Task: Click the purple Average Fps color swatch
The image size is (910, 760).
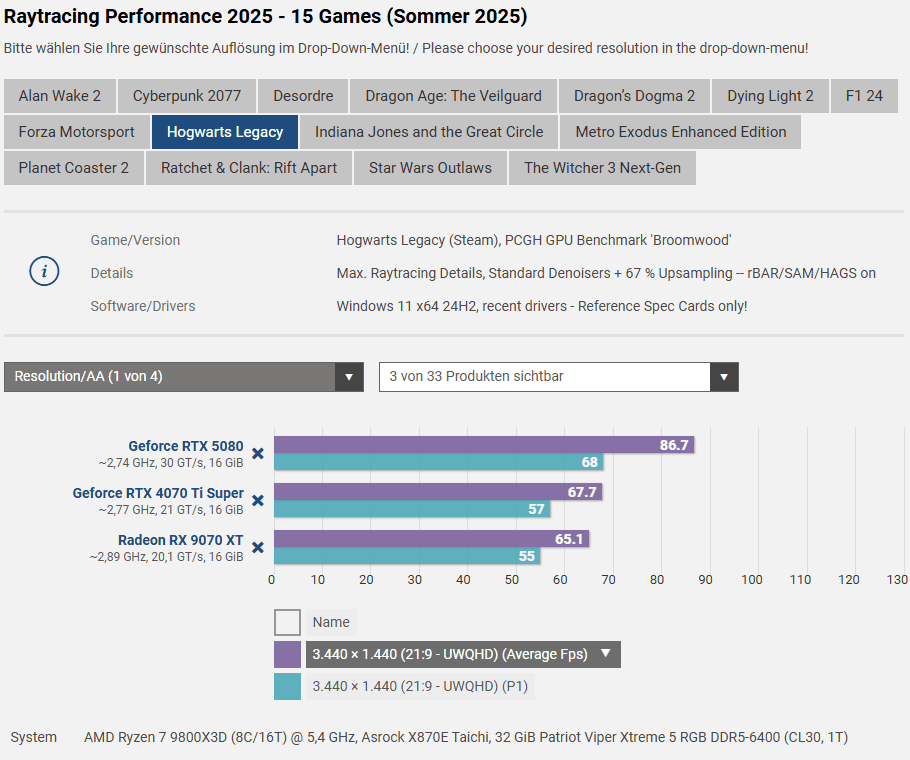Action: click(287, 654)
